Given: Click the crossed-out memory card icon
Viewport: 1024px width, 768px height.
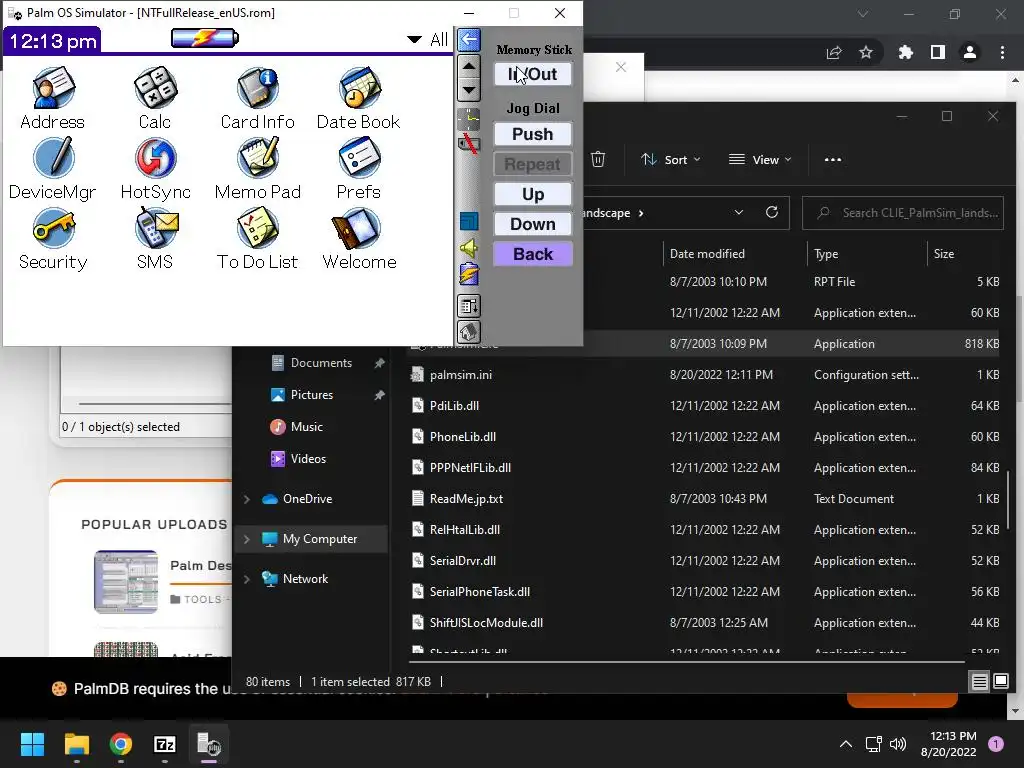Looking at the screenshot, I should click(x=469, y=144).
